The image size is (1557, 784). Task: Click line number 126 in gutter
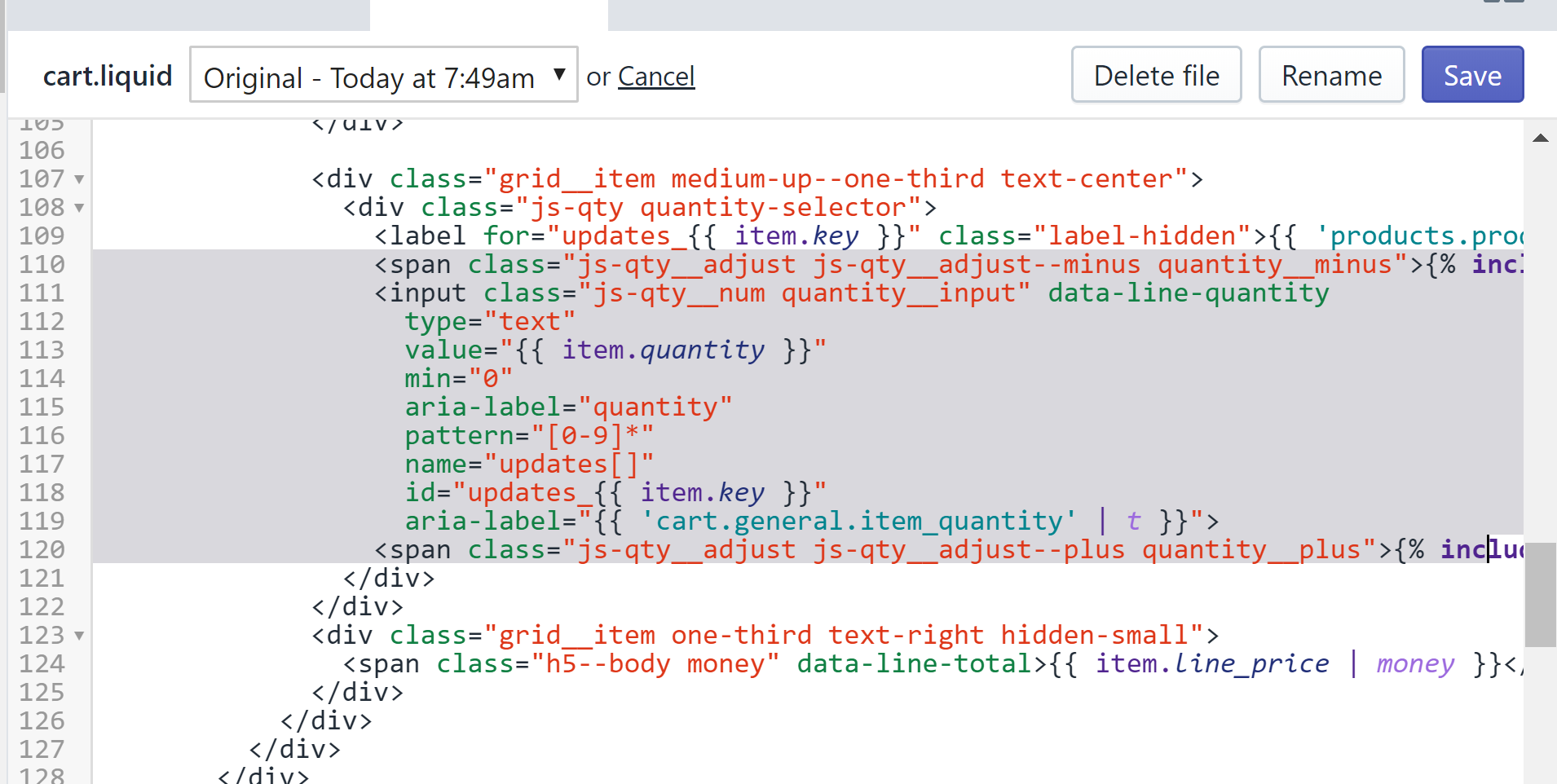42,720
